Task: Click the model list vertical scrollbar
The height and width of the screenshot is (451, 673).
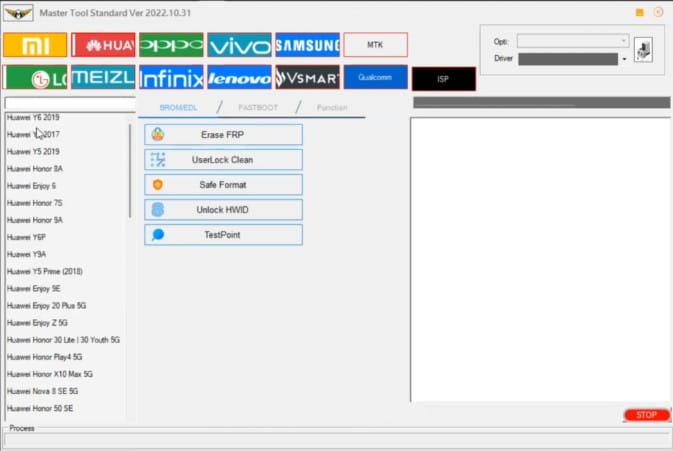Action: click(x=130, y=172)
